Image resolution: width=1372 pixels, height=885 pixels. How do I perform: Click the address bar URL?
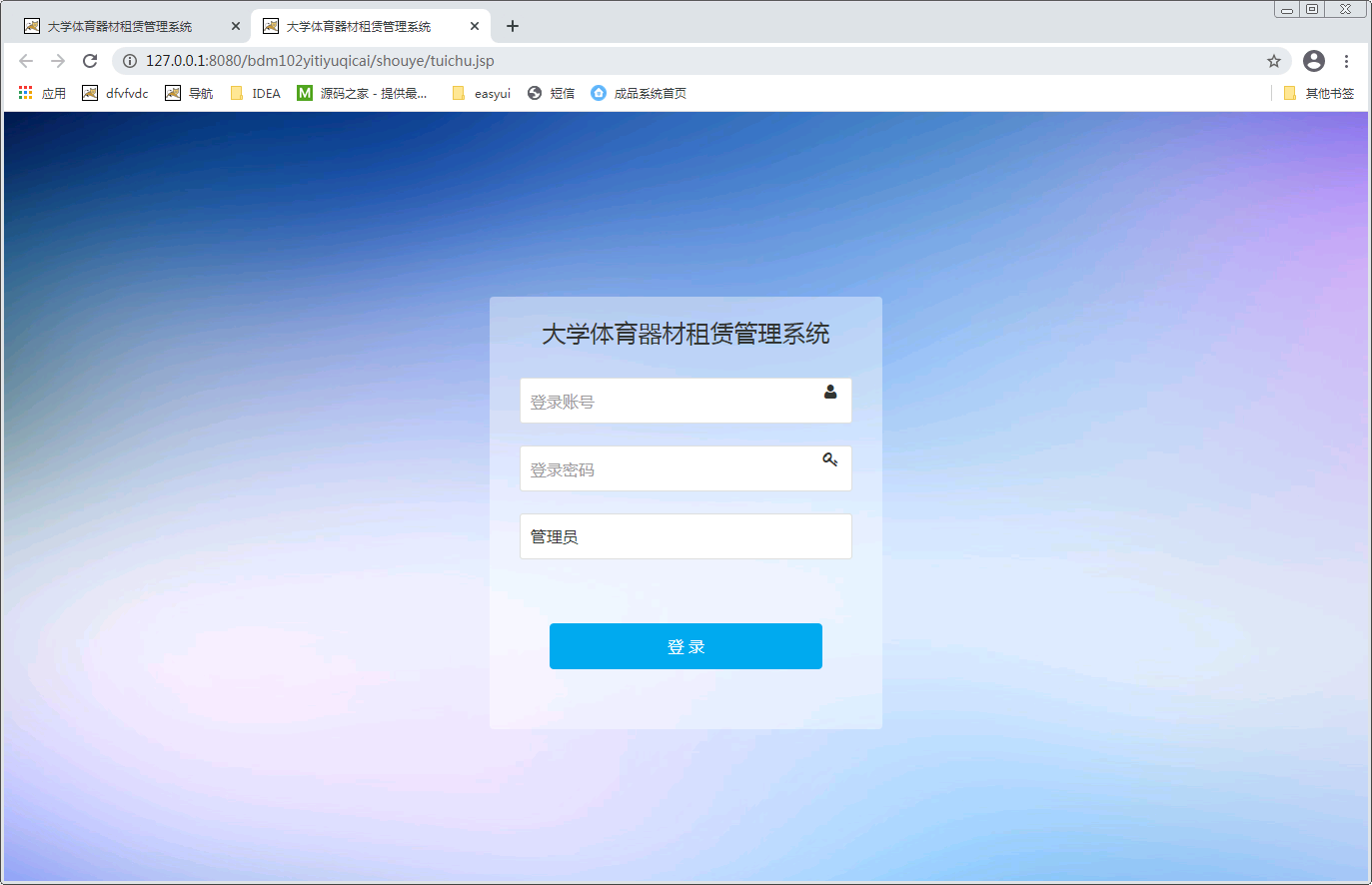pos(320,61)
